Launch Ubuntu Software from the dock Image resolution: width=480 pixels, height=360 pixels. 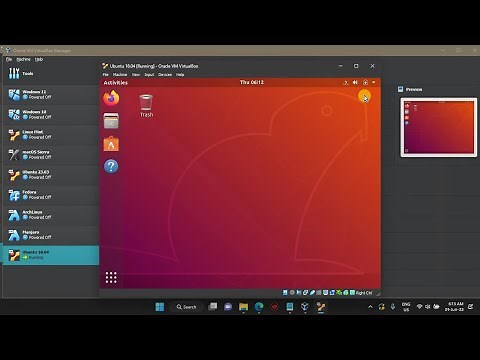pos(111,144)
